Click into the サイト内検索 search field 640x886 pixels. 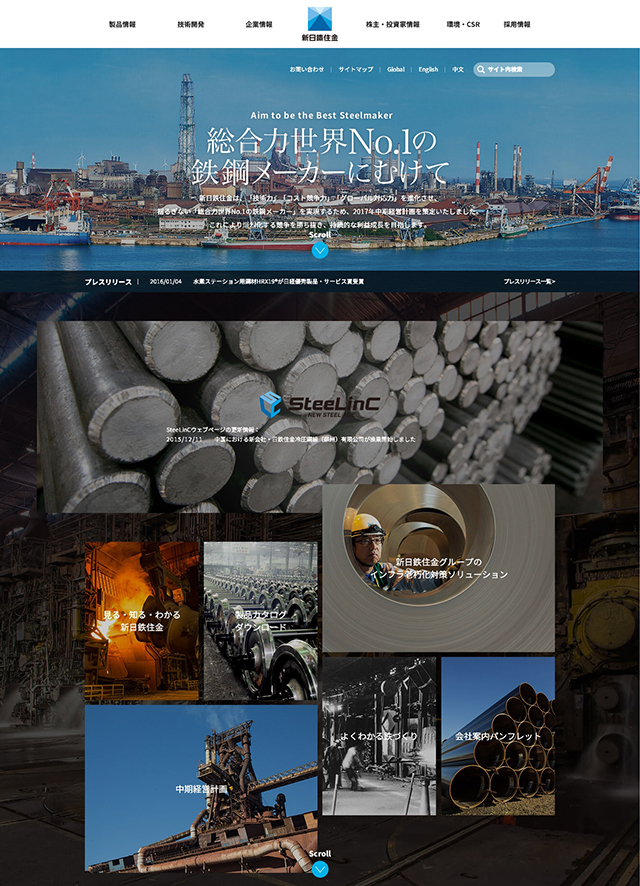tap(518, 70)
